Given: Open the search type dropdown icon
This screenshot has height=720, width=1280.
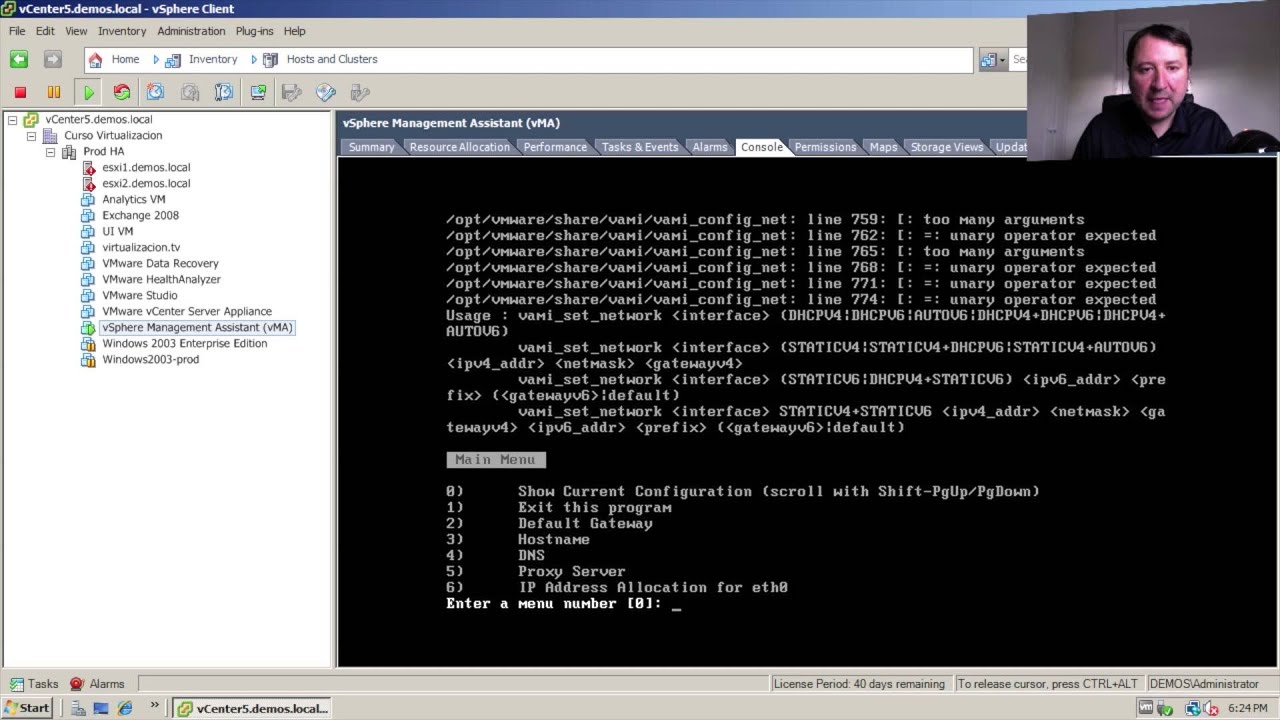Looking at the screenshot, I should click(x=993, y=60).
